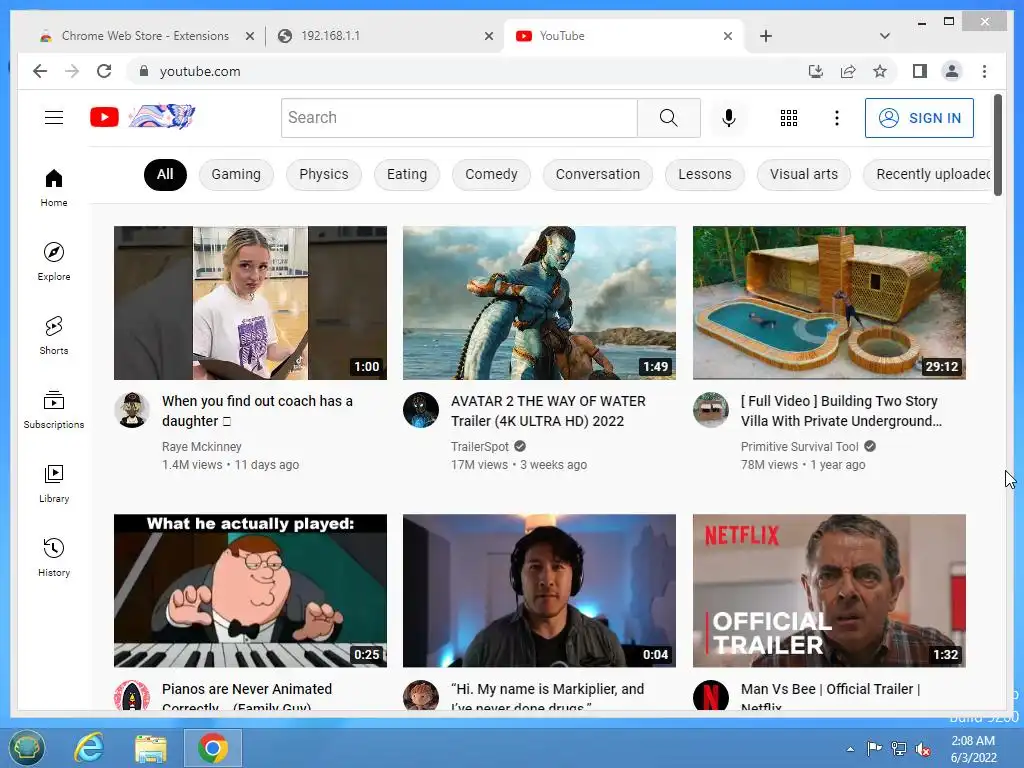
Task: Open Subscriptions in sidebar
Action: [54, 409]
